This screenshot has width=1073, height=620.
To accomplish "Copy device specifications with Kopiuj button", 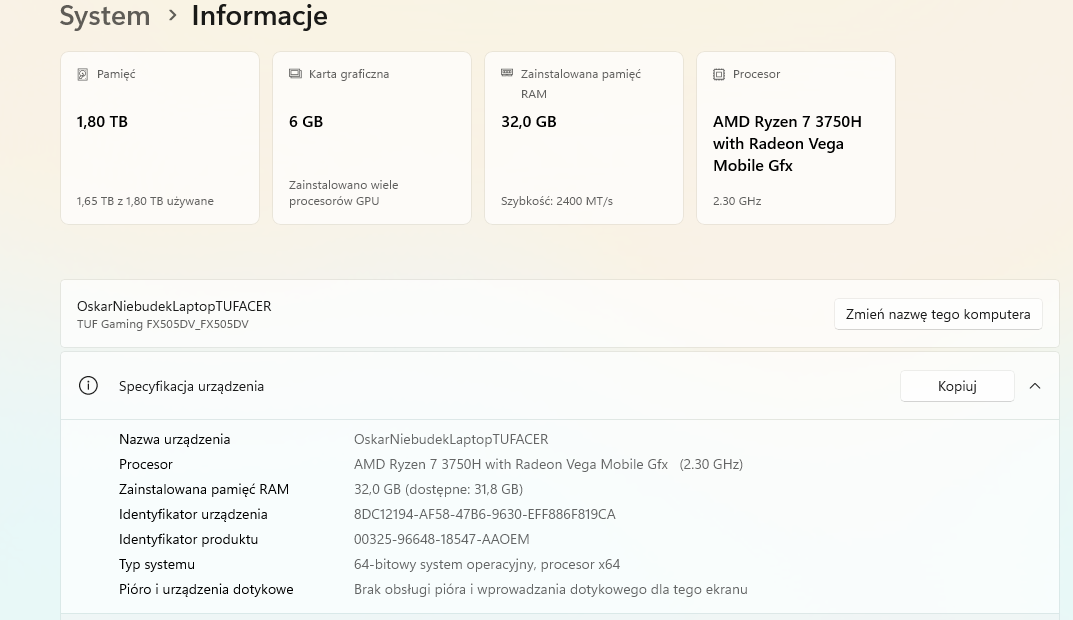I will point(957,386).
